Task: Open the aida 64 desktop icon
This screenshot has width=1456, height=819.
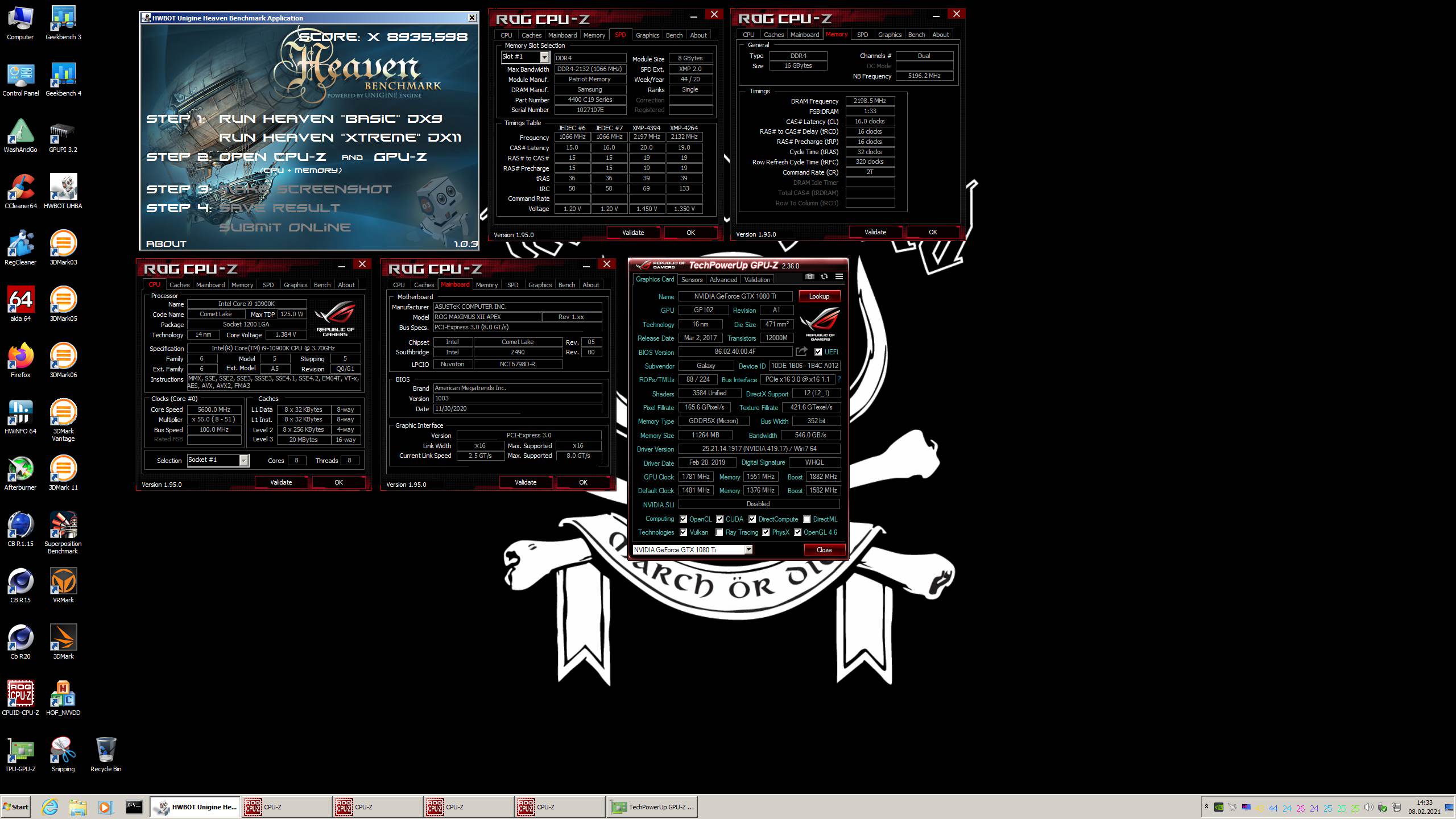Action: pos(20,305)
